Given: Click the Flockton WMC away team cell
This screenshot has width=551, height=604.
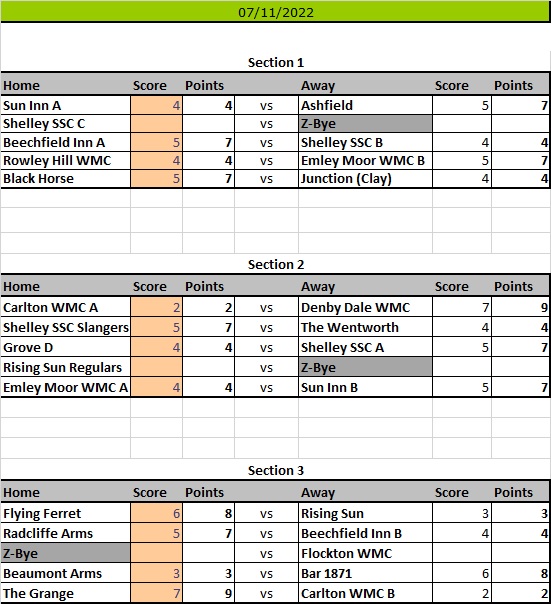Looking at the screenshot, I should 365,553.
